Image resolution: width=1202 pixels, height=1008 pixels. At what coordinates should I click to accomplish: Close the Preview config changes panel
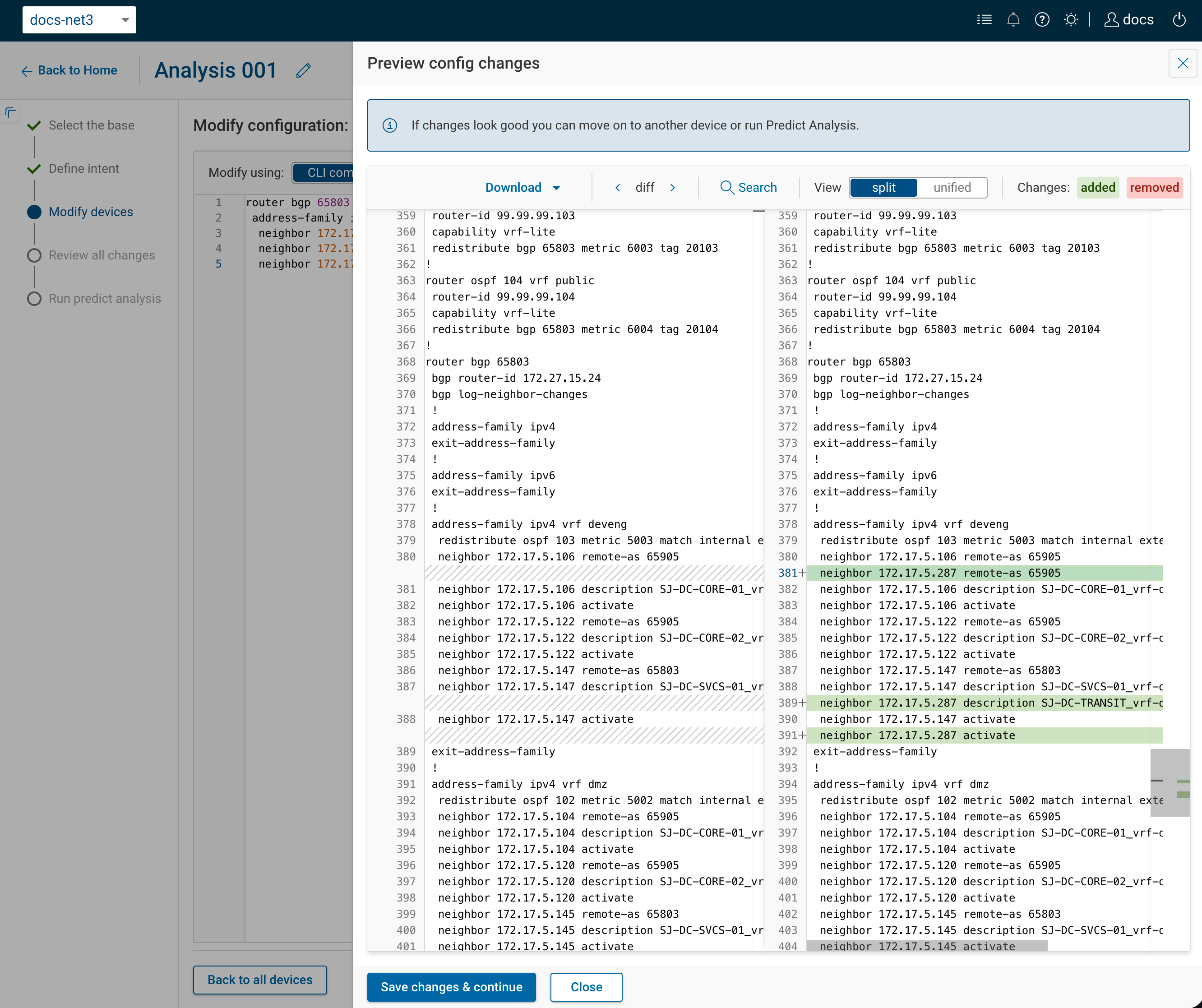pos(1183,63)
